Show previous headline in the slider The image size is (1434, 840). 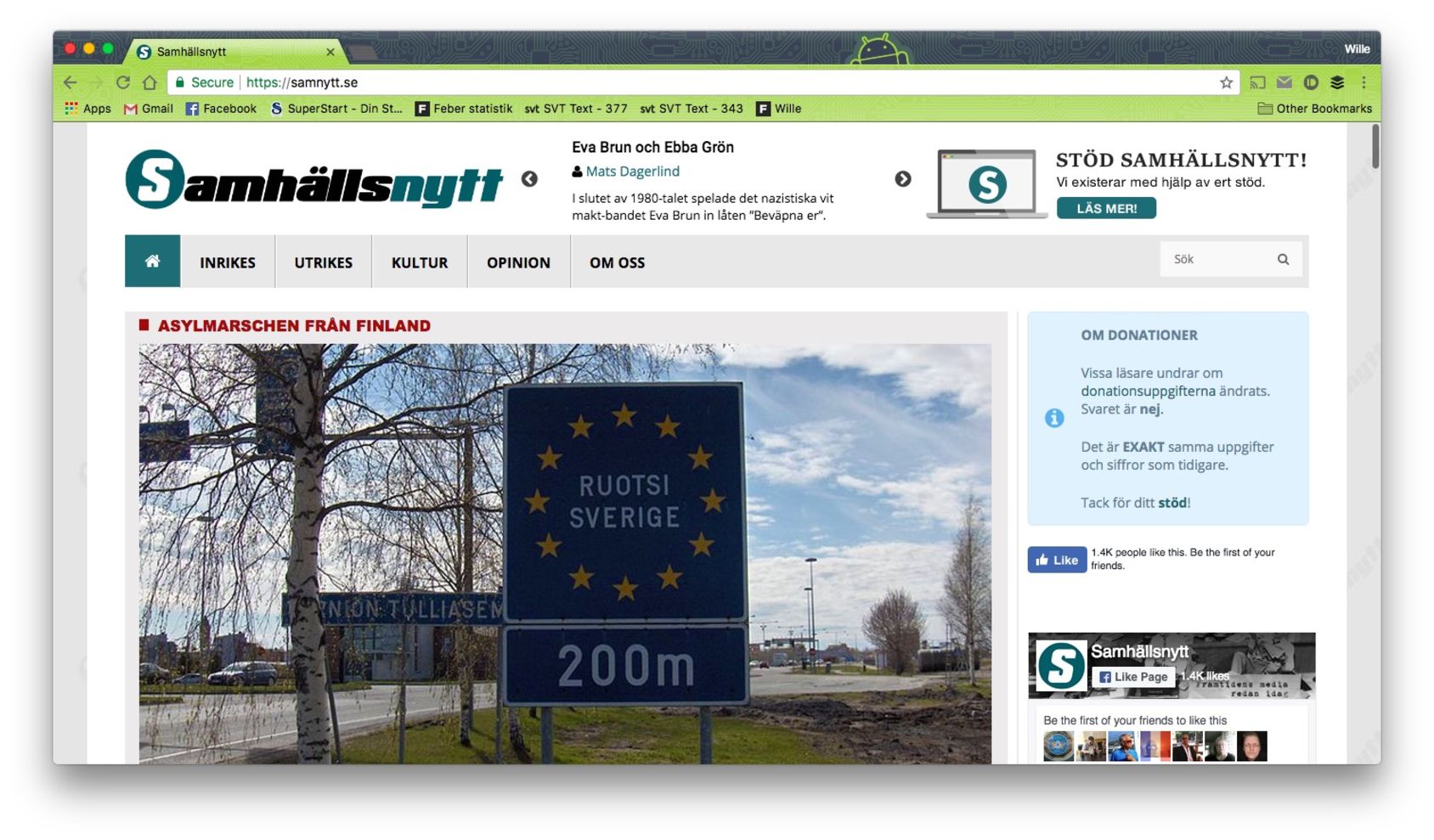(529, 179)
